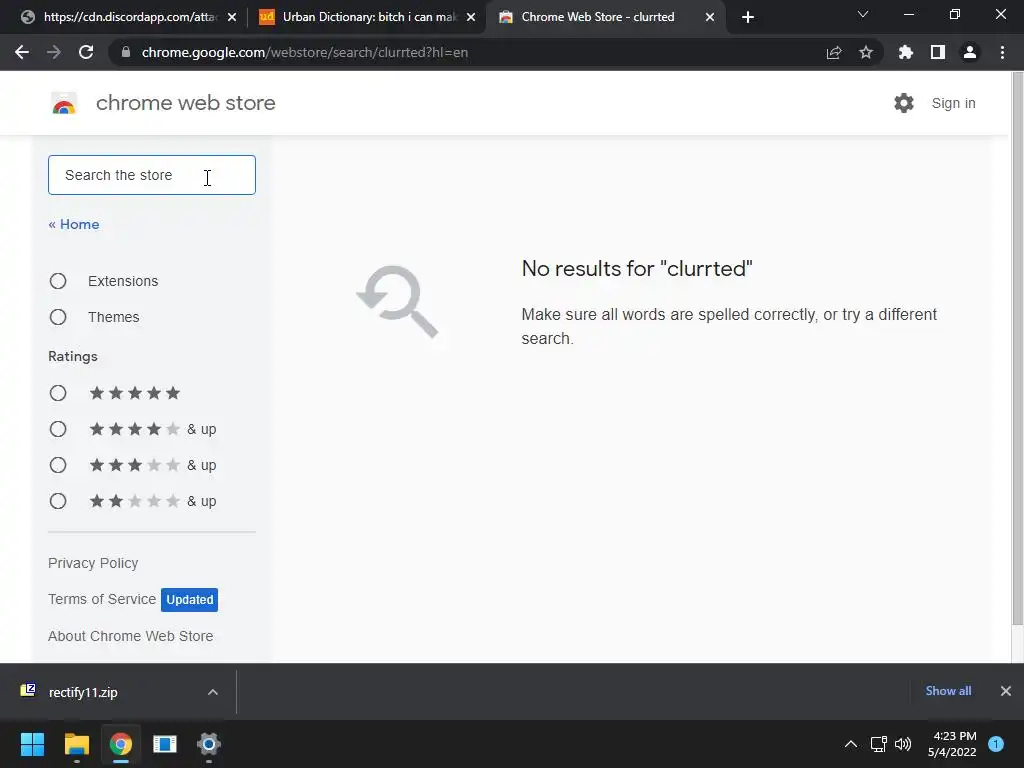Viewport: 1024px width, 768px height.
Task: Open Chrome Web Store settings gear
Action: pyautogui.click(x=904, y=103)
